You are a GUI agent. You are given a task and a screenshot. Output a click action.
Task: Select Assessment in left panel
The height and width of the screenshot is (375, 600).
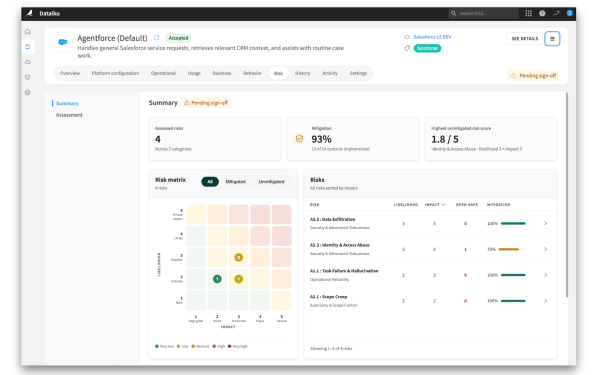69,115
